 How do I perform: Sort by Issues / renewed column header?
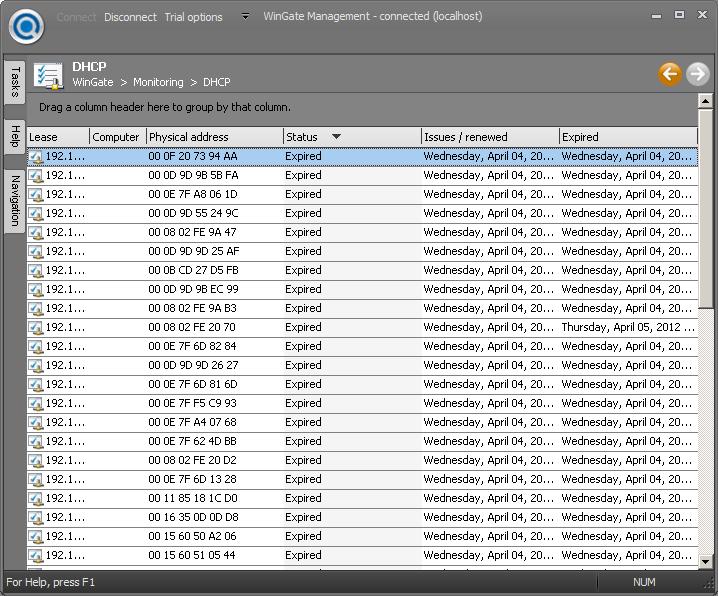[x=490, y=136]
